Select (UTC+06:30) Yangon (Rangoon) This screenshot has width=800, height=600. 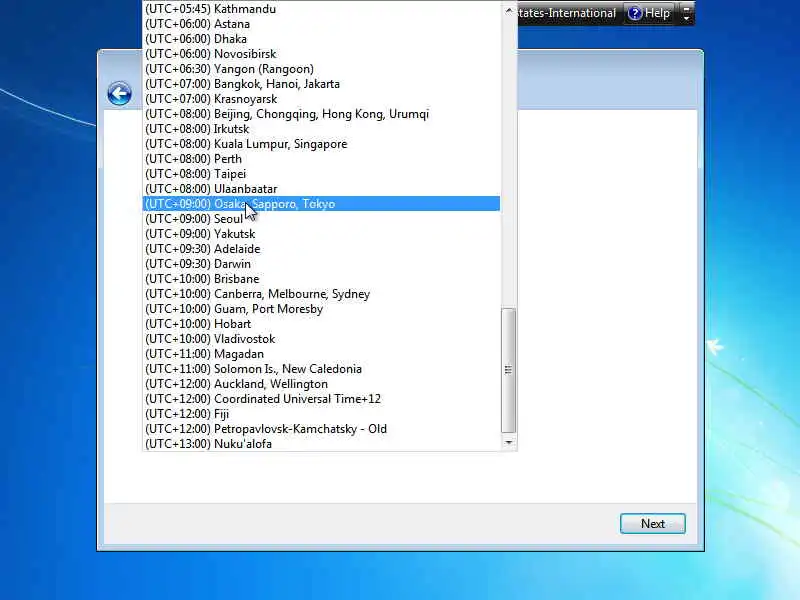click(x=321, y=69)
